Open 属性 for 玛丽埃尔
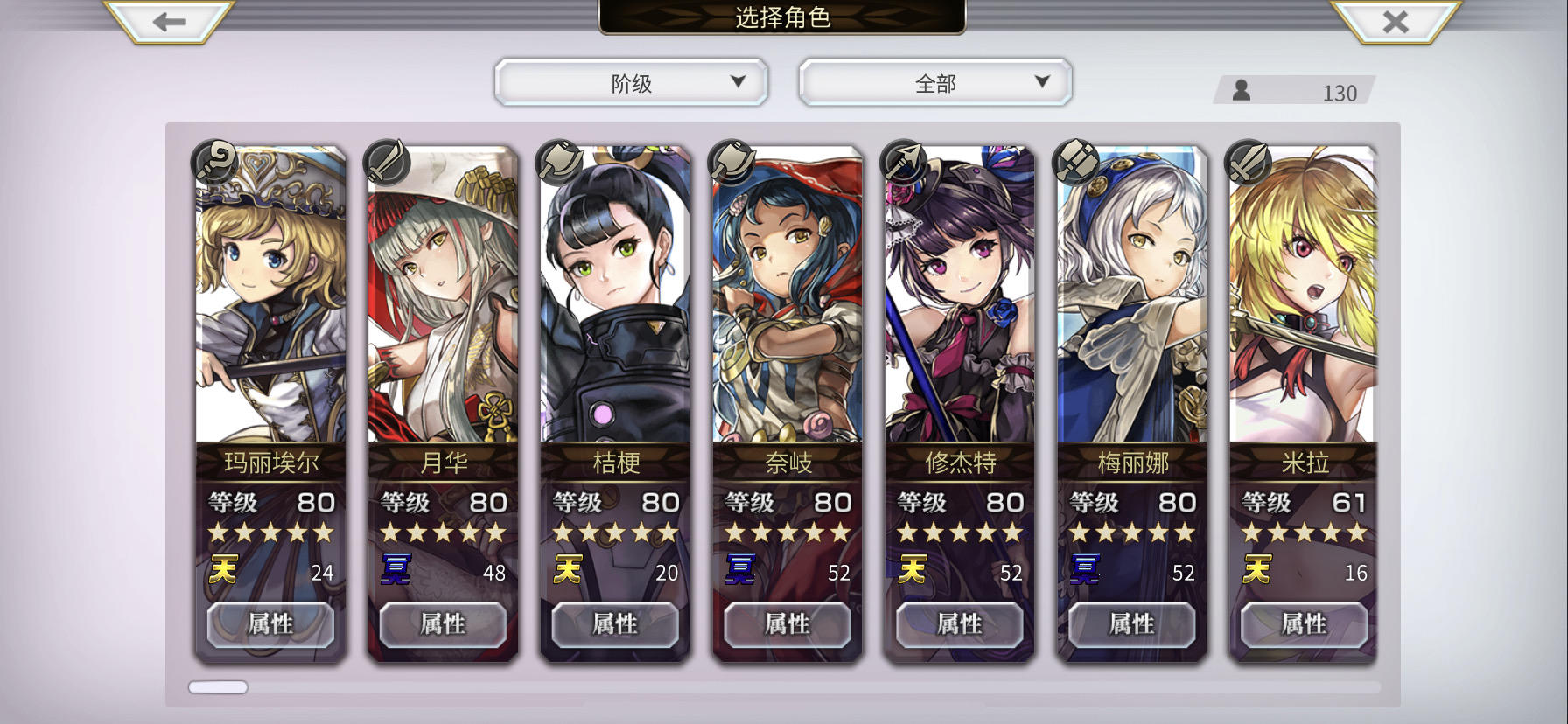Screen dimensions: 1568x724 (270, 624)
